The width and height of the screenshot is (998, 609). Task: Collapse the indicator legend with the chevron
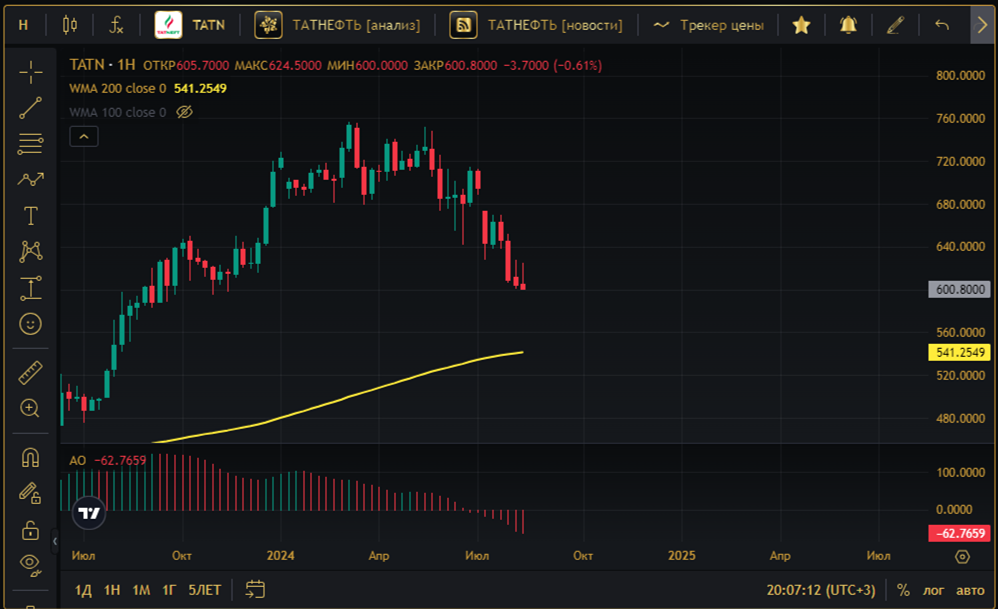pos(83,136)
